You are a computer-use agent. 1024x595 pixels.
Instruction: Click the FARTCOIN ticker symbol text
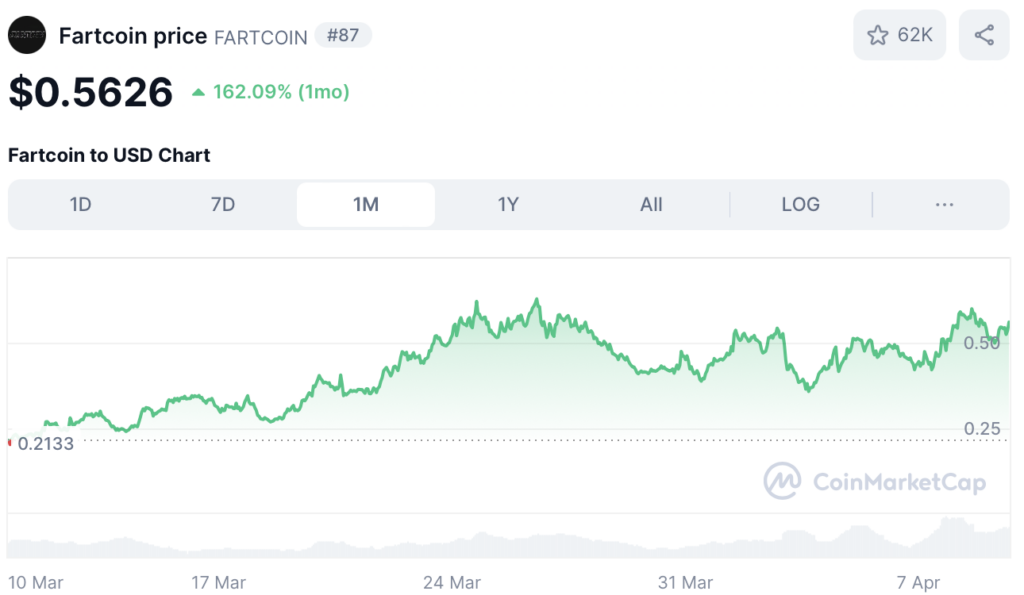[x=261, y=38]
